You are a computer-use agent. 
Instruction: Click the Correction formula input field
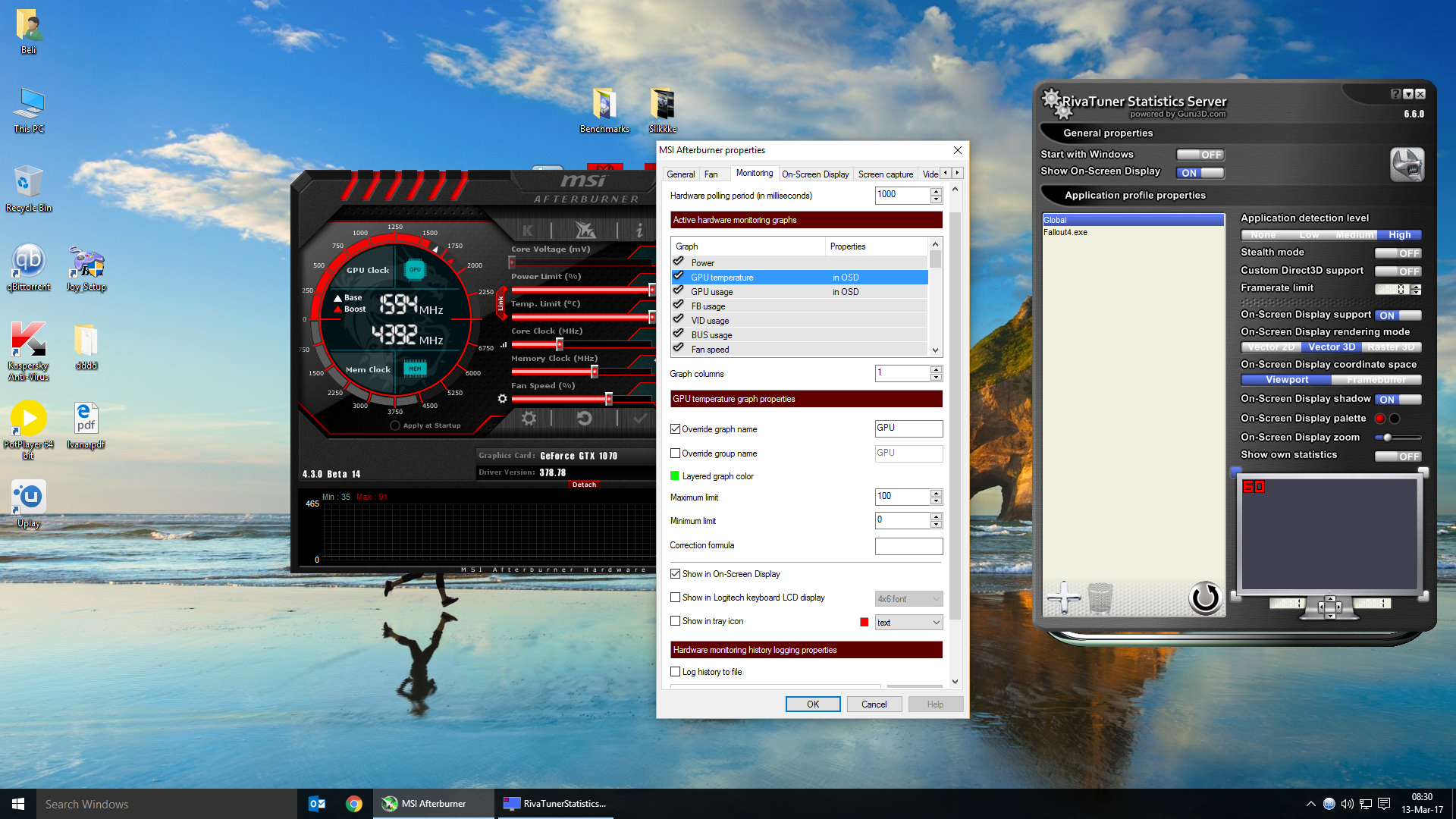tap(908, 546)
